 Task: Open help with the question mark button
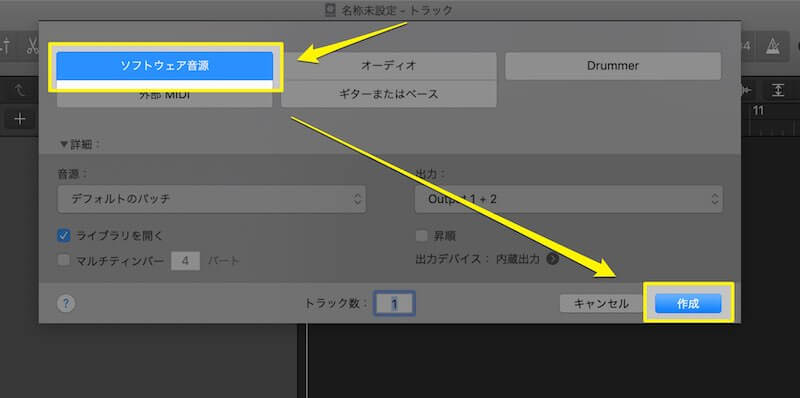pos(66,304)
